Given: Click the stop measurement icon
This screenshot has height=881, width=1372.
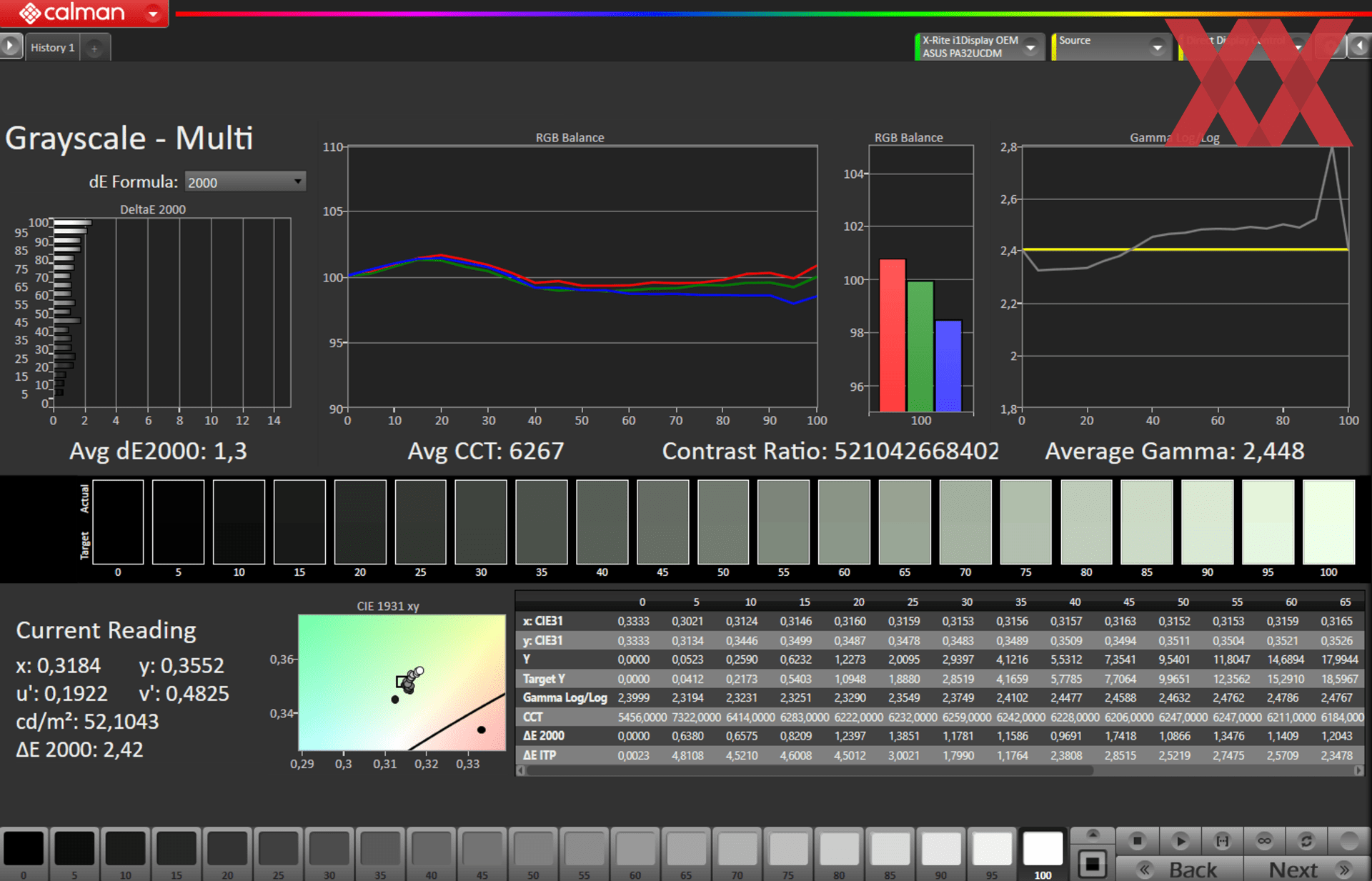Looking at the screenshot, I should click(x=1138, y=840).
